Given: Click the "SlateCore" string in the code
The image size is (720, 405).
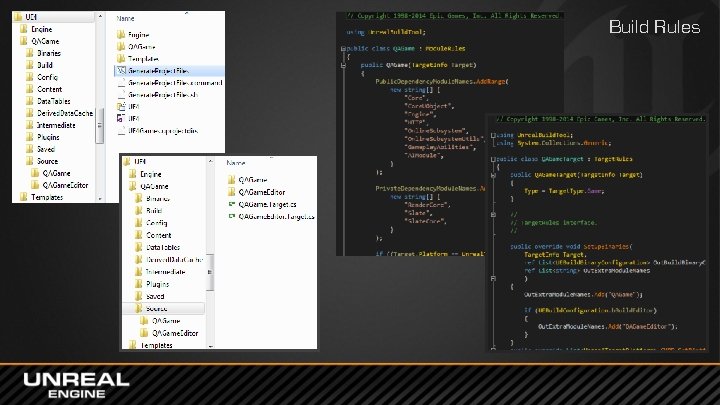Looking at the screenshot, I should coord(425,221).
